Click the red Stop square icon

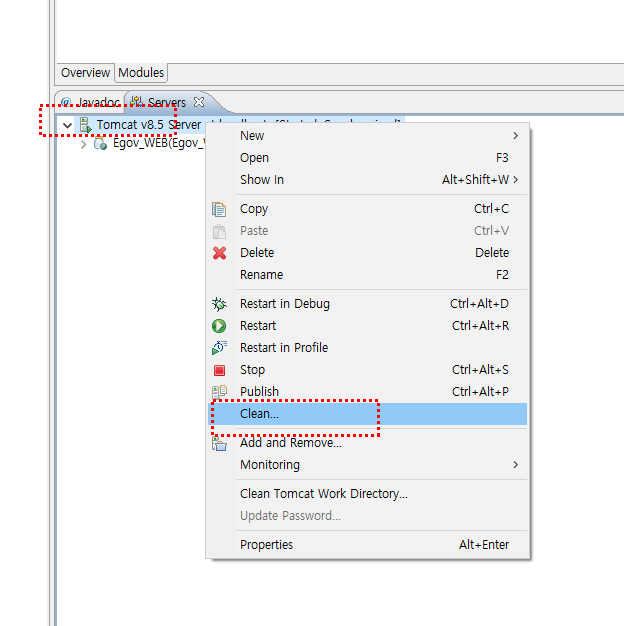point(219,370)
